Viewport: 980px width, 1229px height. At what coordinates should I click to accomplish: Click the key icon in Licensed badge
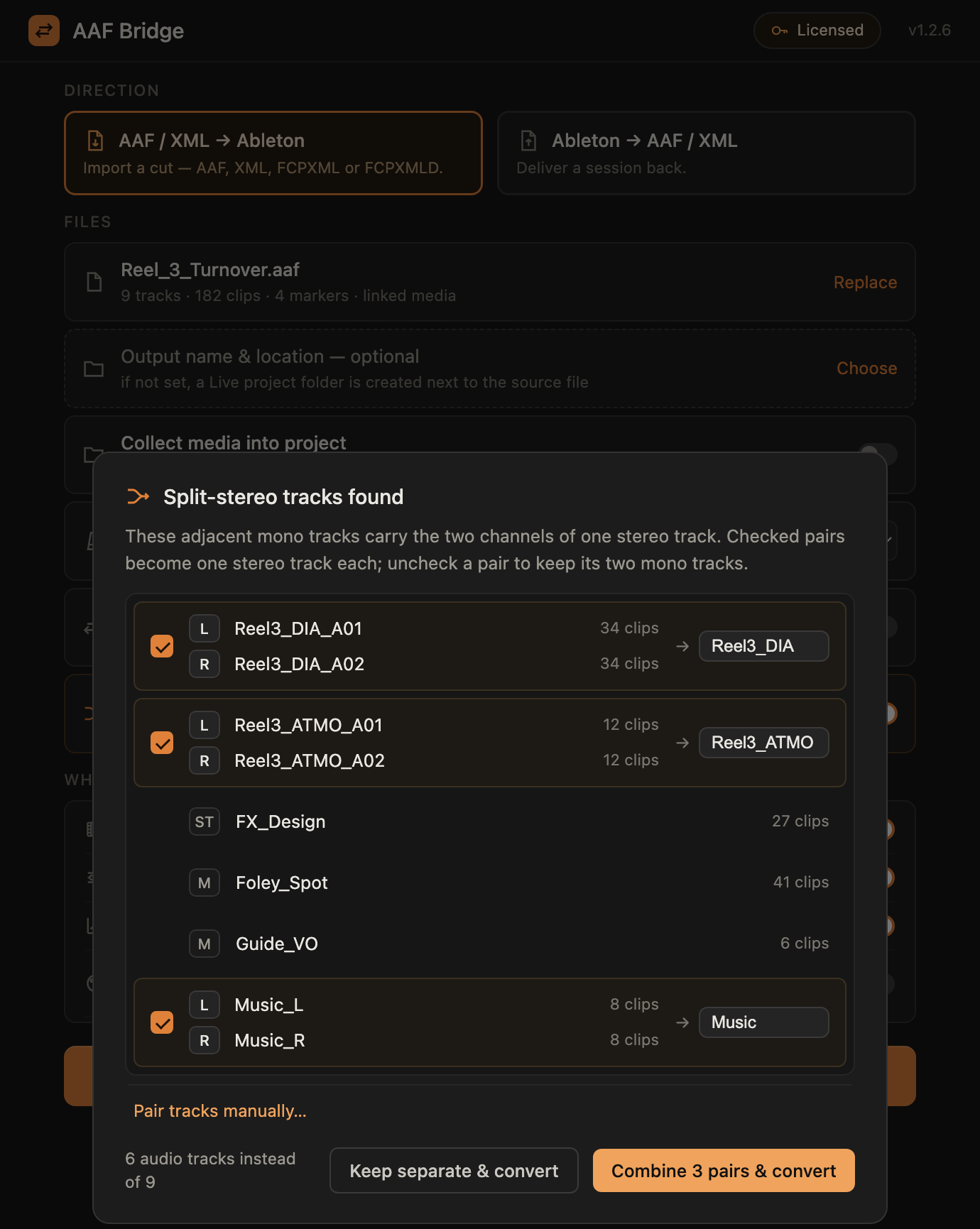pos(779,31)
